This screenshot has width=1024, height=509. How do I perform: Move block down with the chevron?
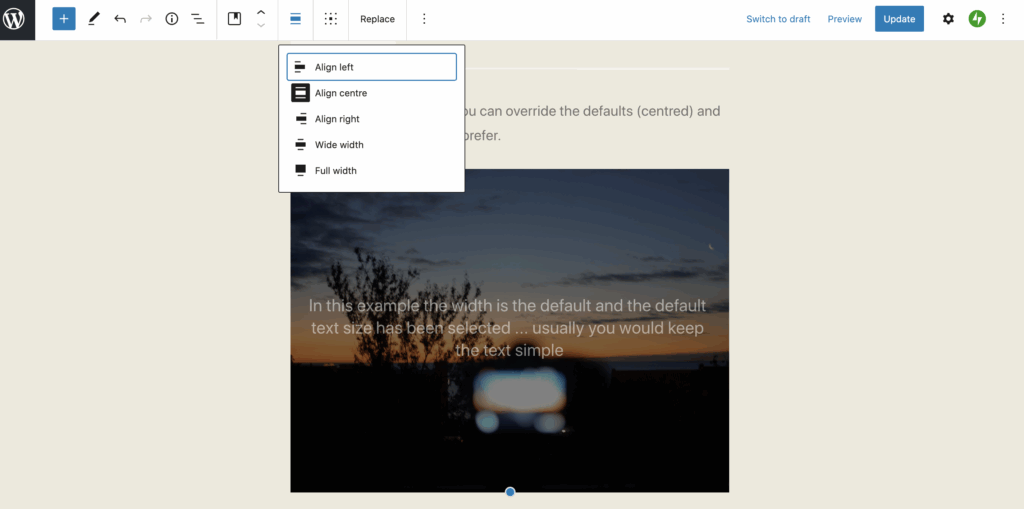(261, 26)
